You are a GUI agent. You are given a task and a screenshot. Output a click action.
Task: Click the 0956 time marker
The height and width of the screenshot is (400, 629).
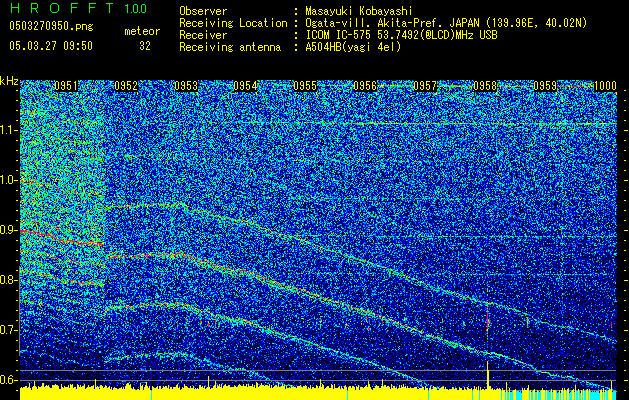tap(365, 86)
